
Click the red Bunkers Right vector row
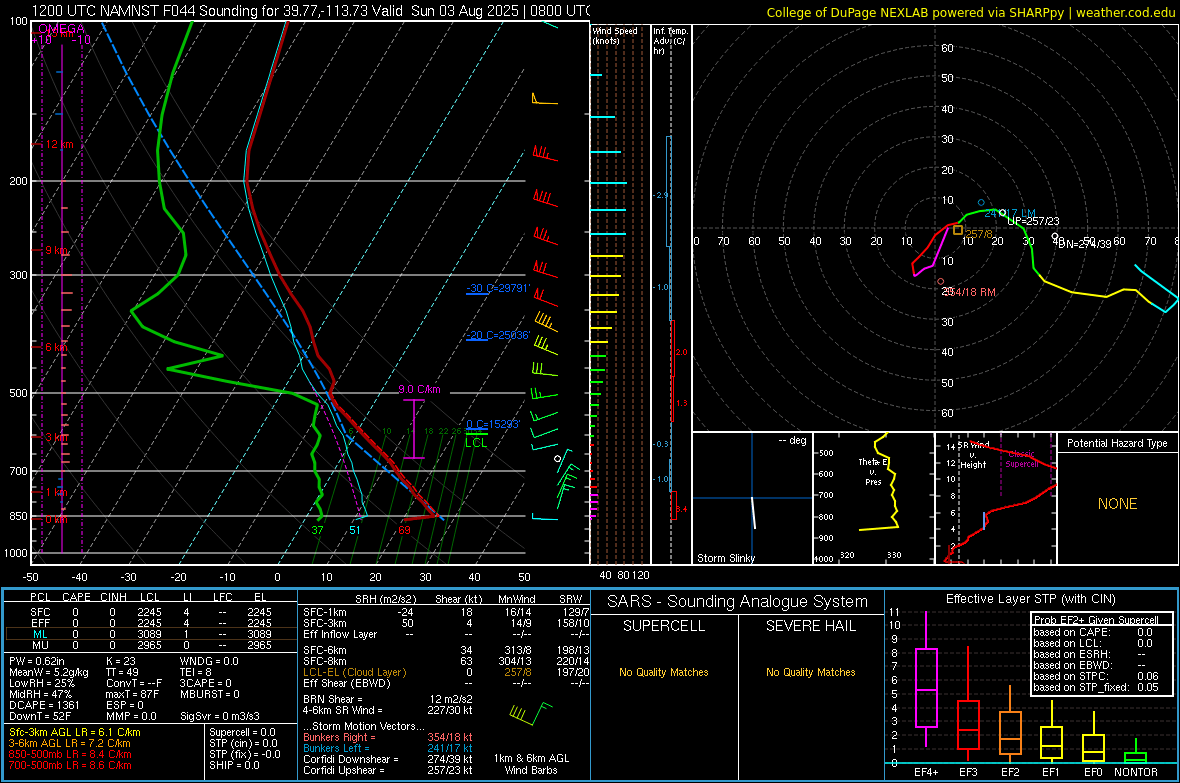[x=388, y=738]
